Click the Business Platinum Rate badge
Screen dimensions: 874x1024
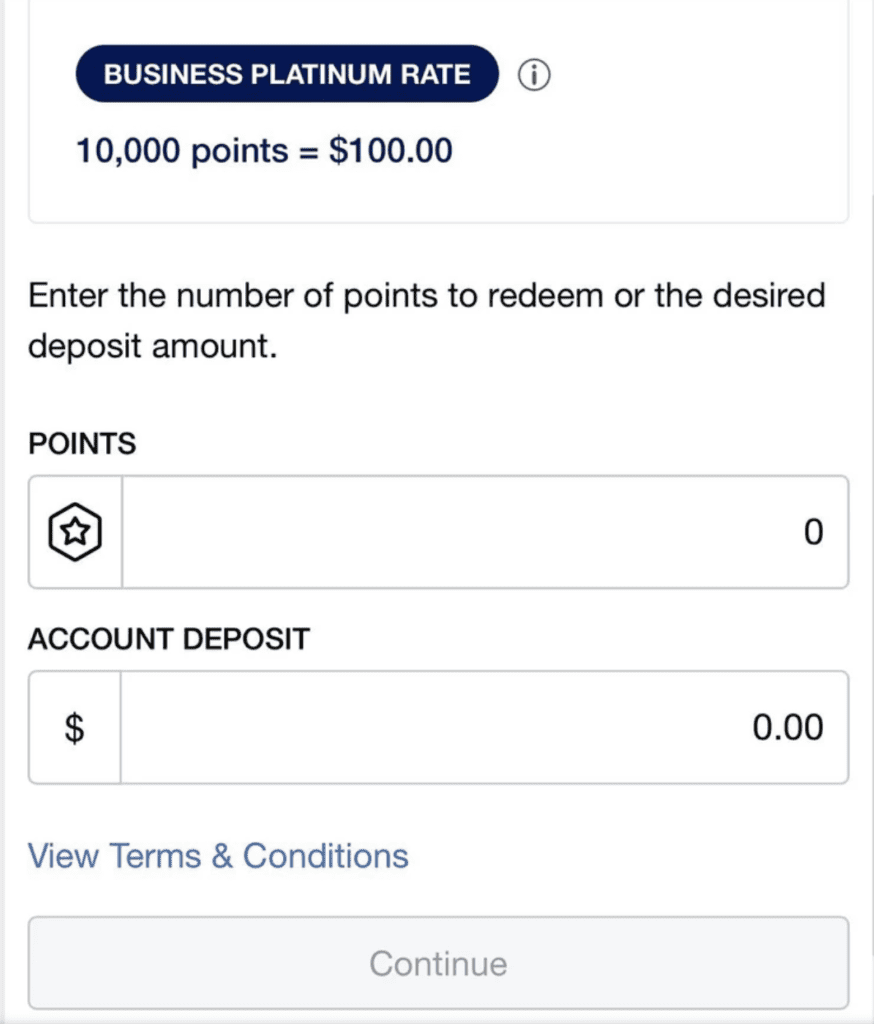pos(288,73)
